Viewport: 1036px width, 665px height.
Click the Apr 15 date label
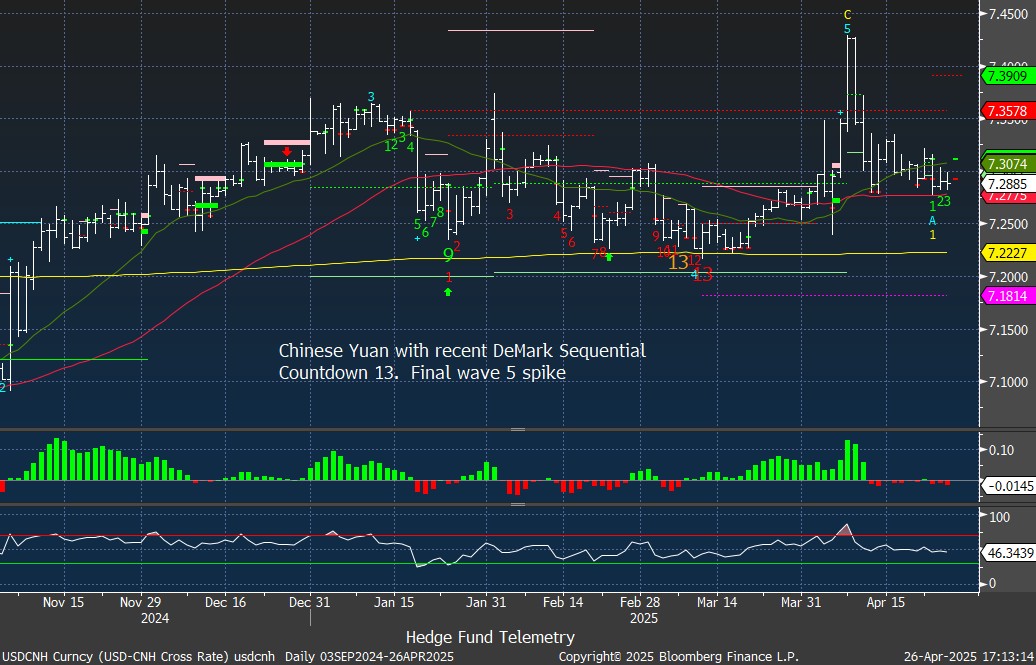click(x=885, y=602)
